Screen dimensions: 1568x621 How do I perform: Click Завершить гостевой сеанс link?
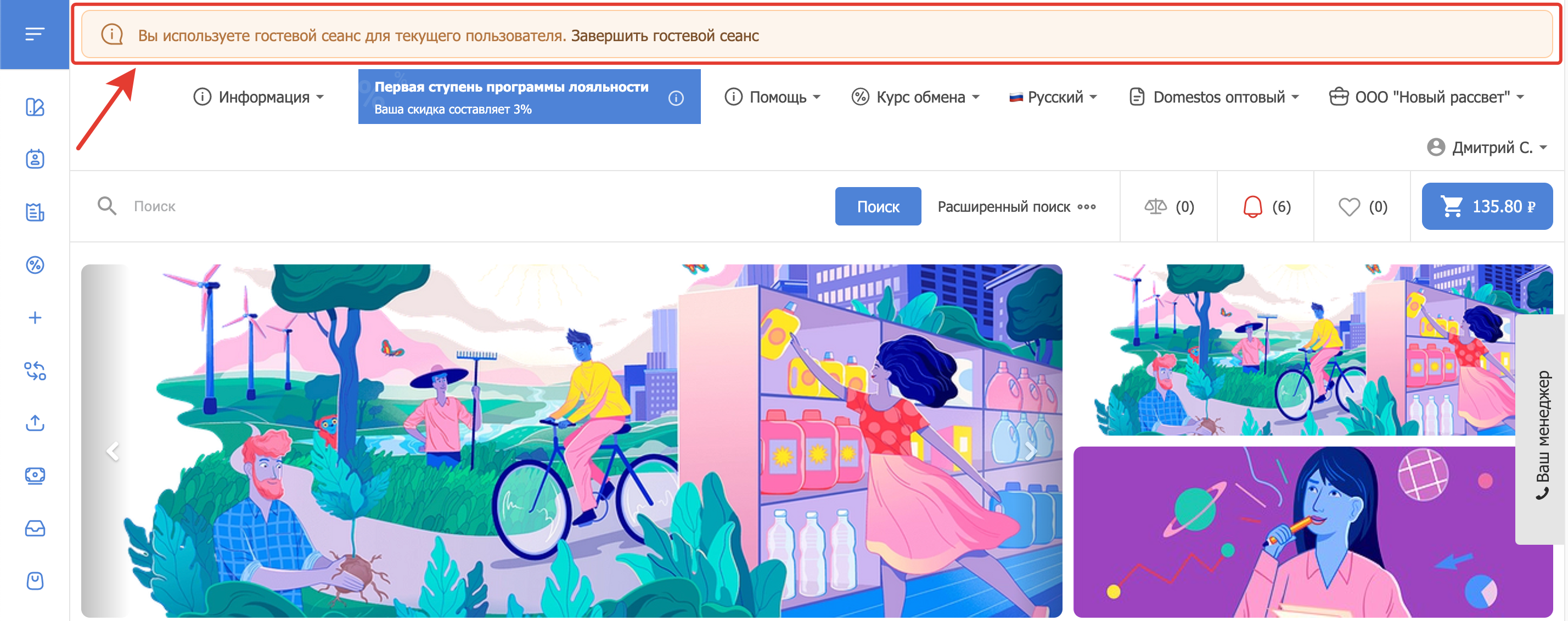[665, 36]
